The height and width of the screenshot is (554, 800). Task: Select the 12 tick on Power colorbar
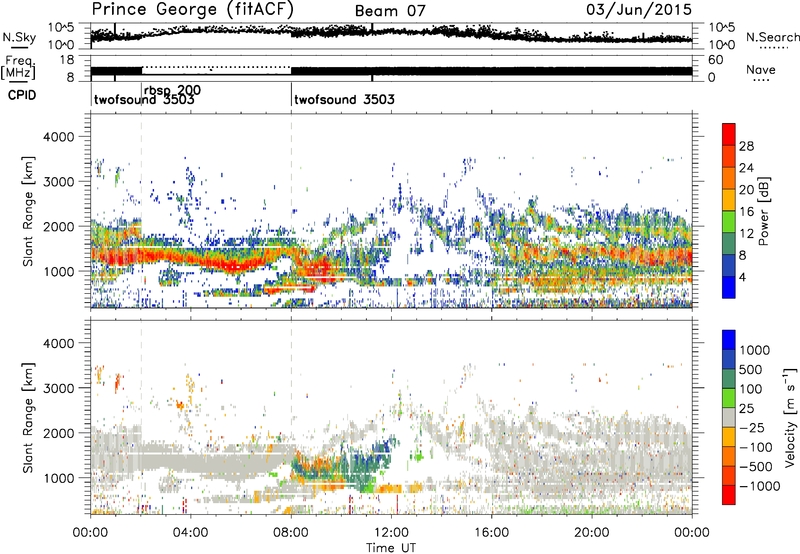click(x=746, y=234)
